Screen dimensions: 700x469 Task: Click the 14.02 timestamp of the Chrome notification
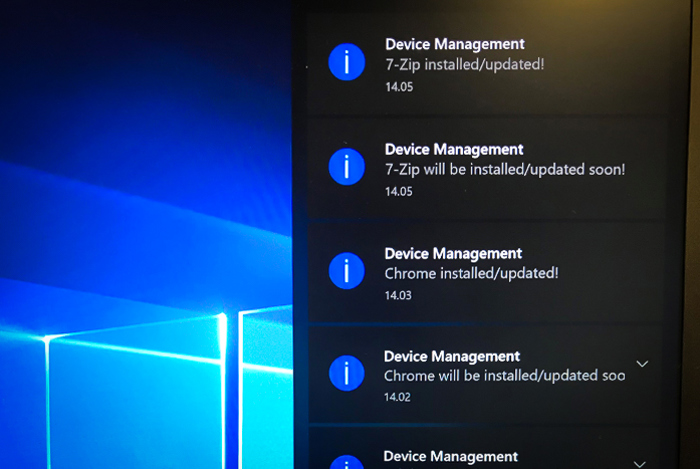[397, 397]
